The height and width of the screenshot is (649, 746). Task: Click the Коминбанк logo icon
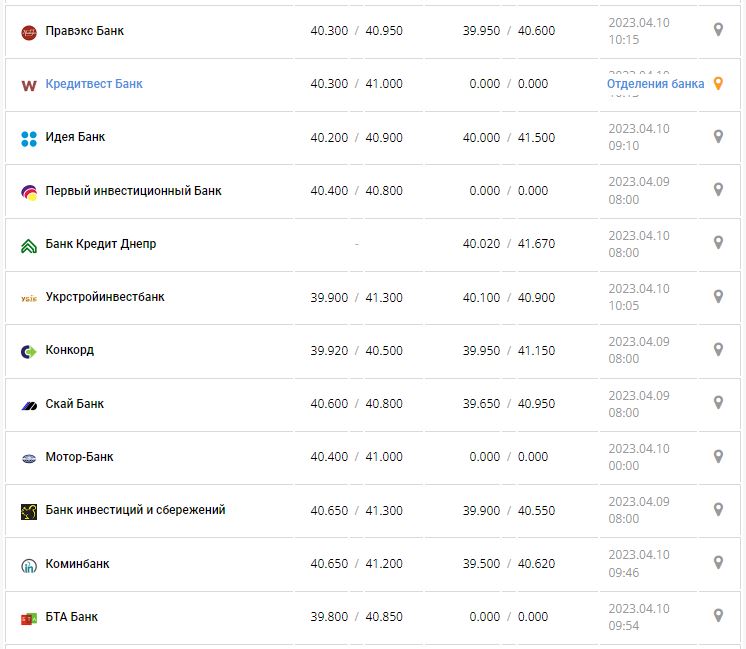29,565
